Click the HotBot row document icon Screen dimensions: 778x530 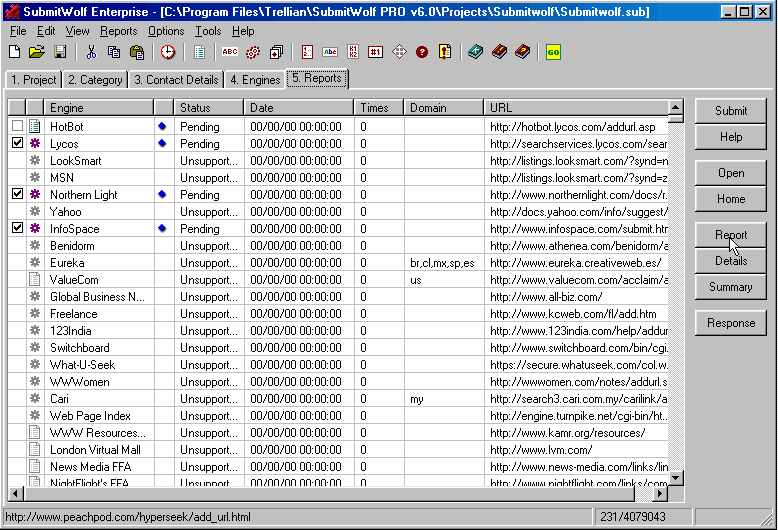35,126
